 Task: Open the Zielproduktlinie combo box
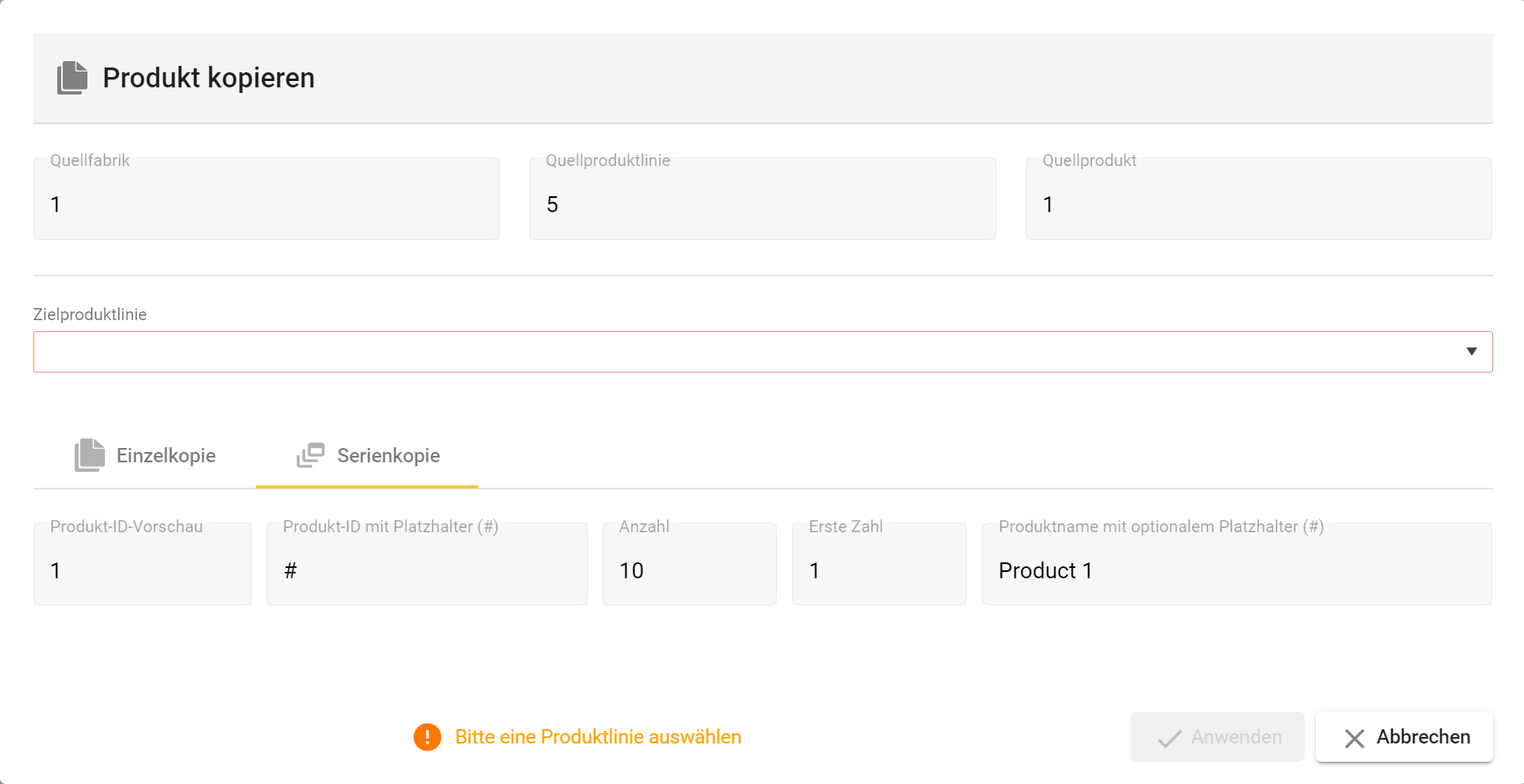click(747, 352)
